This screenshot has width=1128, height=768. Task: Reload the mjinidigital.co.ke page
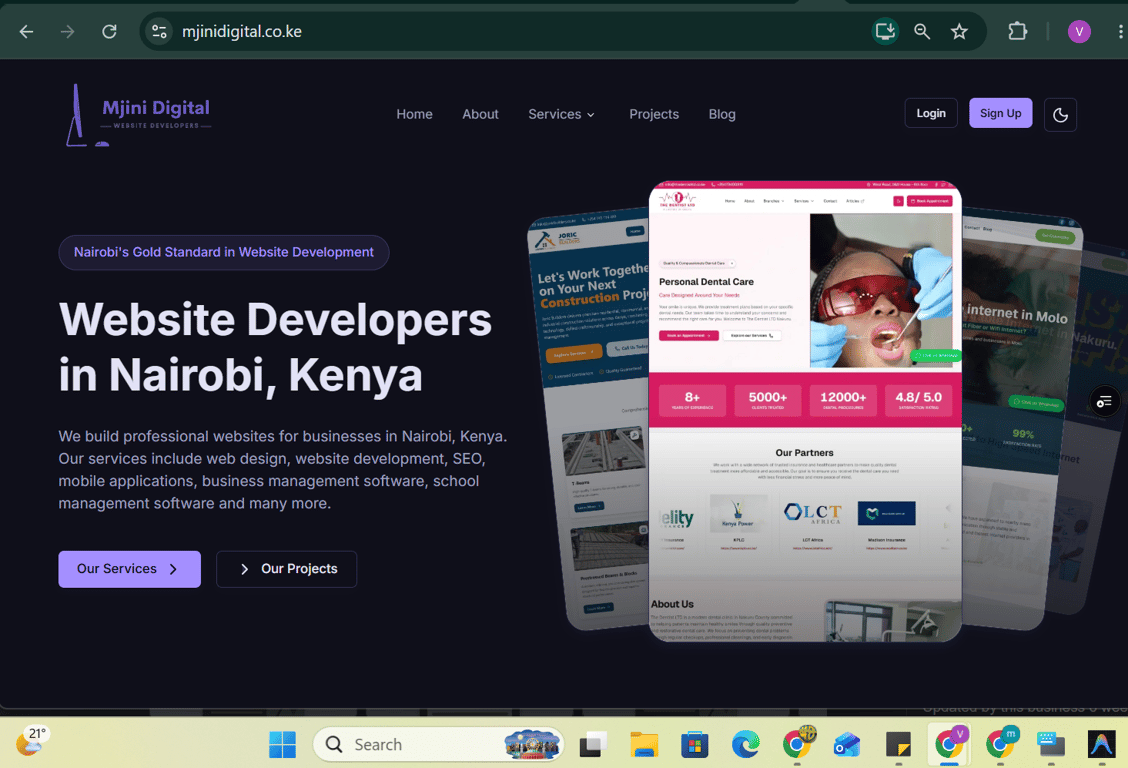pyautogui.click(x=109, y=32)
